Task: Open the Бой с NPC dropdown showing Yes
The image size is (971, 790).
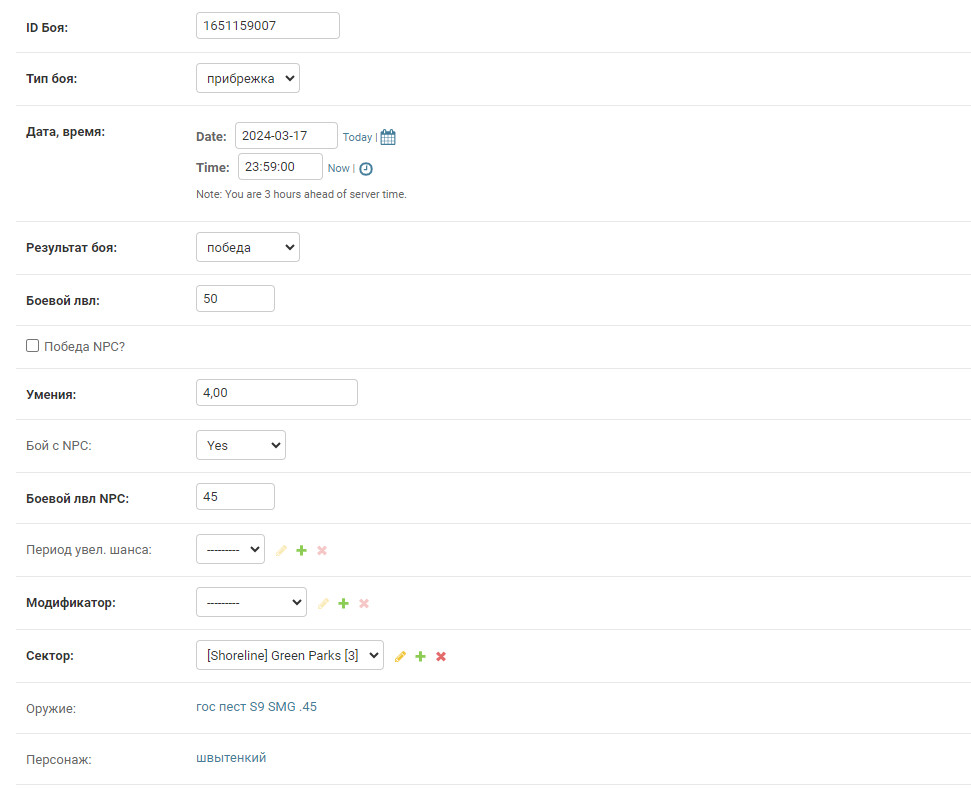Action: click(x=241, y=445)
